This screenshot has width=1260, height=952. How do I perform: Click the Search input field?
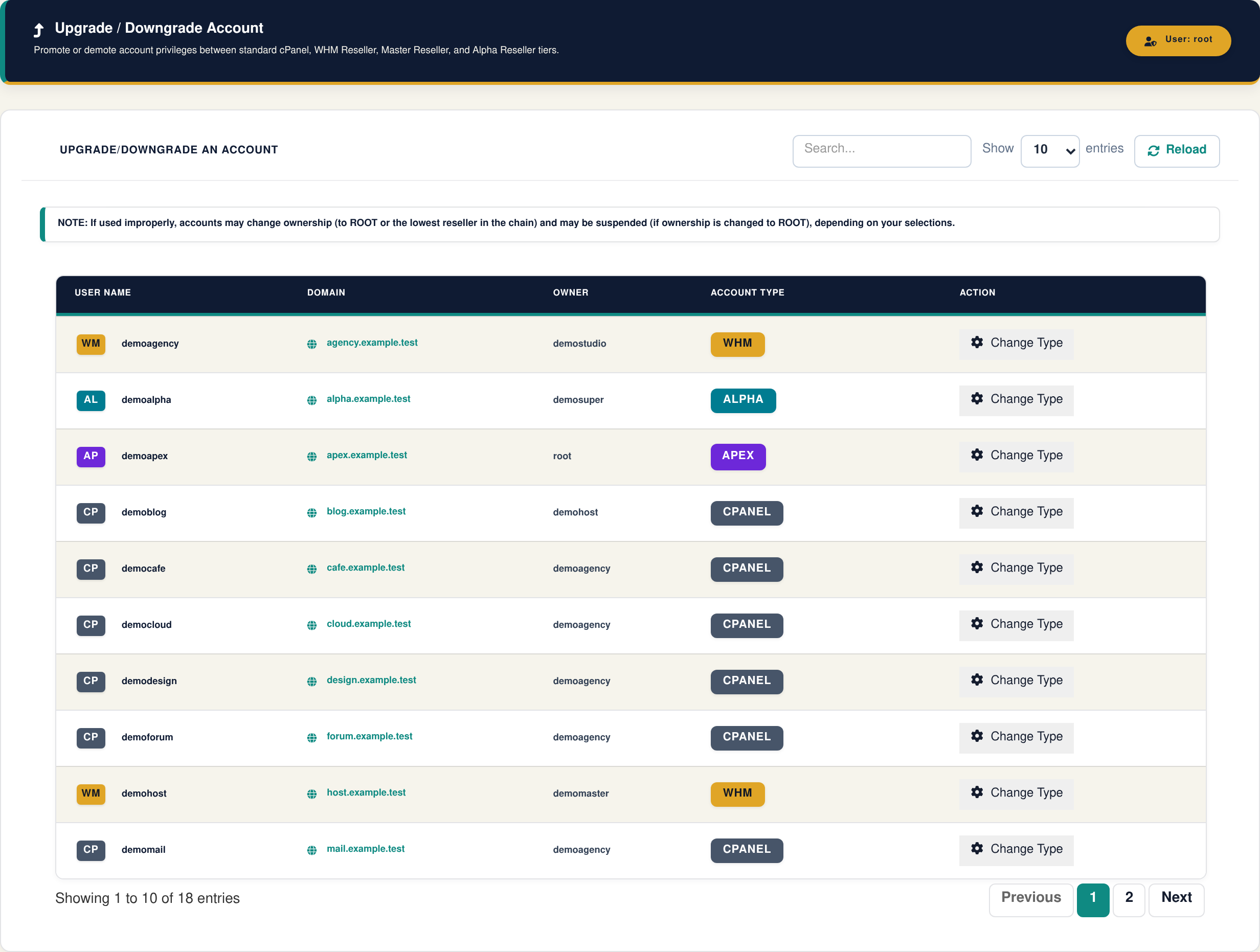coord(882,151)
